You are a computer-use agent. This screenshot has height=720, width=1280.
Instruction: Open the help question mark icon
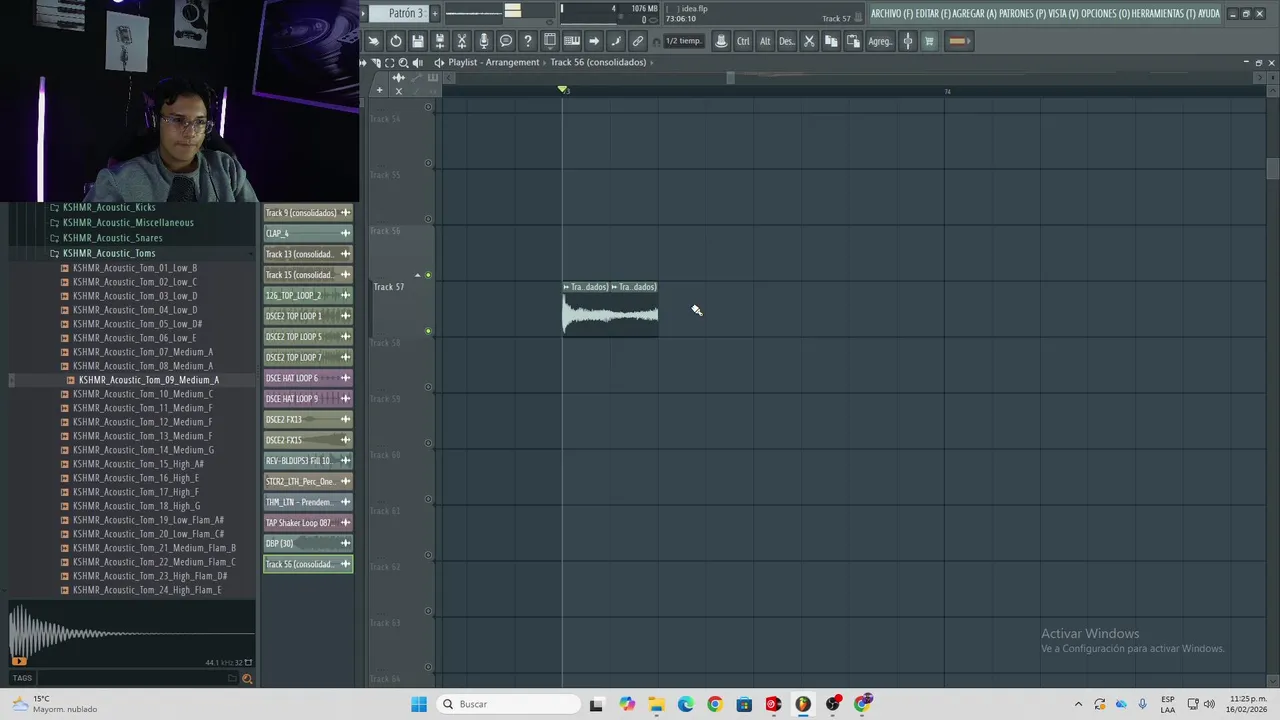pyautogui.click(x=528, y=41)
